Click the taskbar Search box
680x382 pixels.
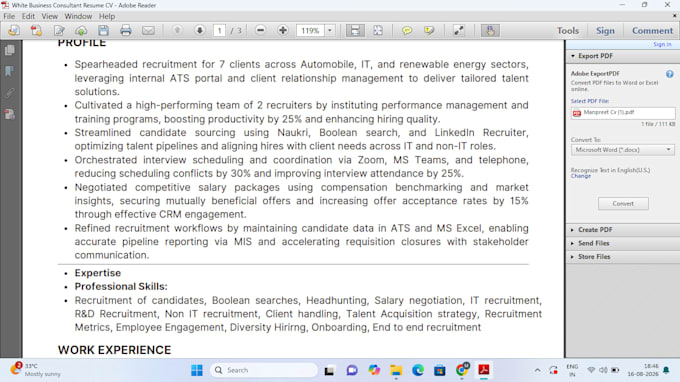click(x=264, y=370)
